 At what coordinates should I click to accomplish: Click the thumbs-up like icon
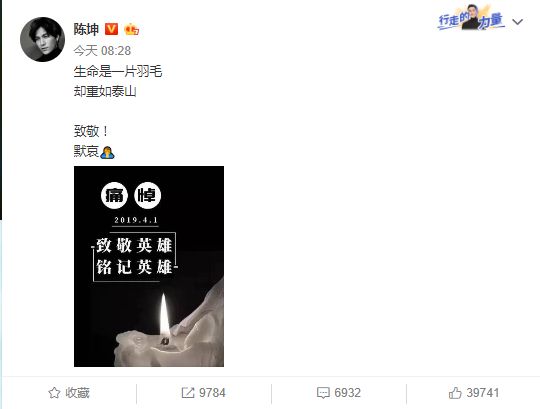[x=455, y=392]
